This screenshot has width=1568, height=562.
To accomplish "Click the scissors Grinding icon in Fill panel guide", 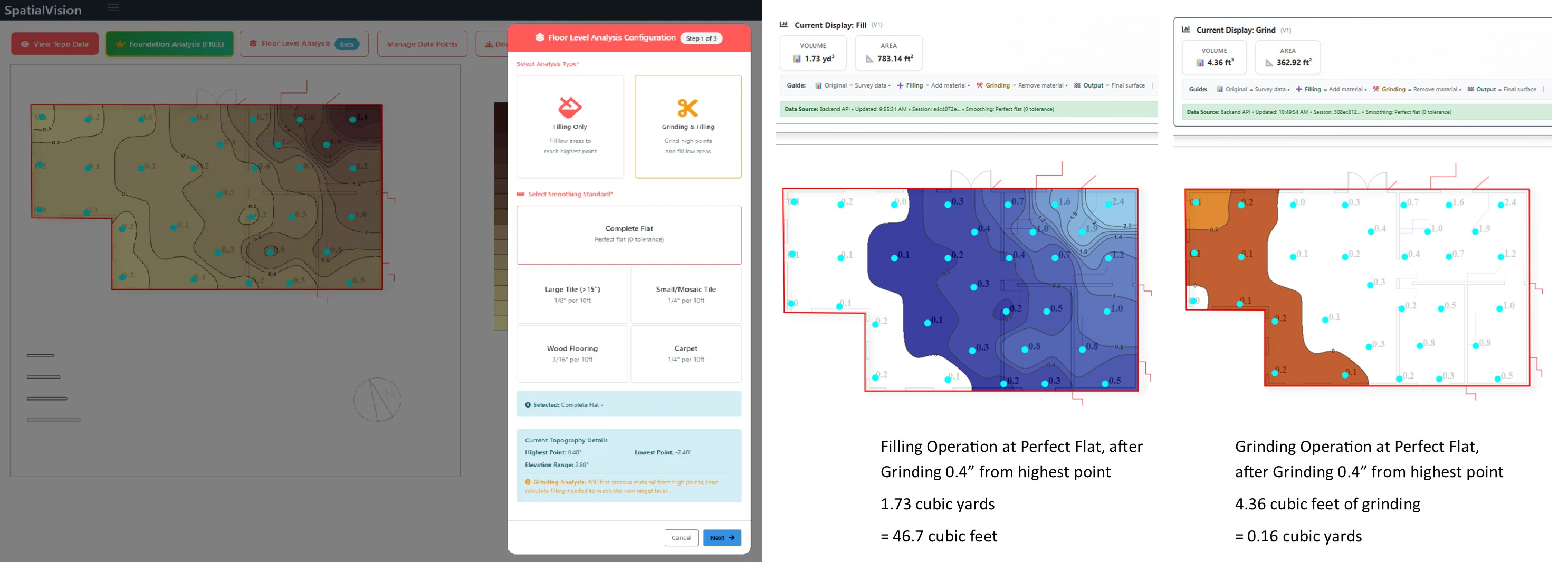I will [979, 86].
